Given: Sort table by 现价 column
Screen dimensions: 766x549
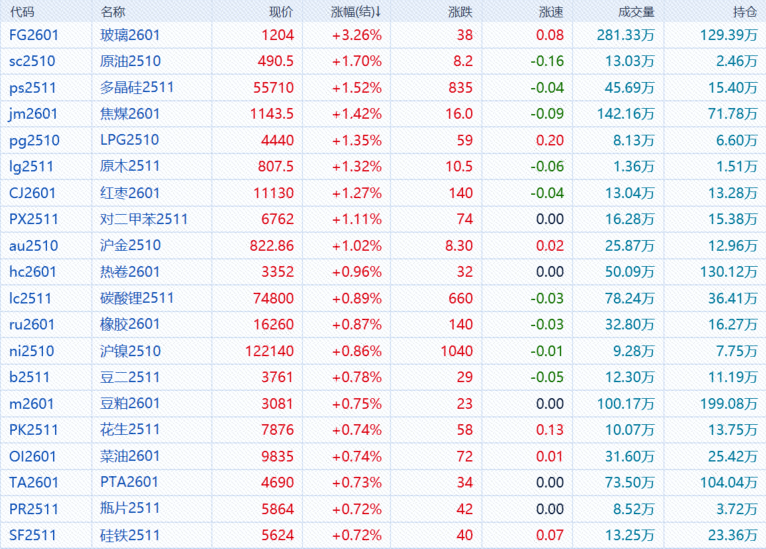Looking at the screenshot, I should point(281,11).
